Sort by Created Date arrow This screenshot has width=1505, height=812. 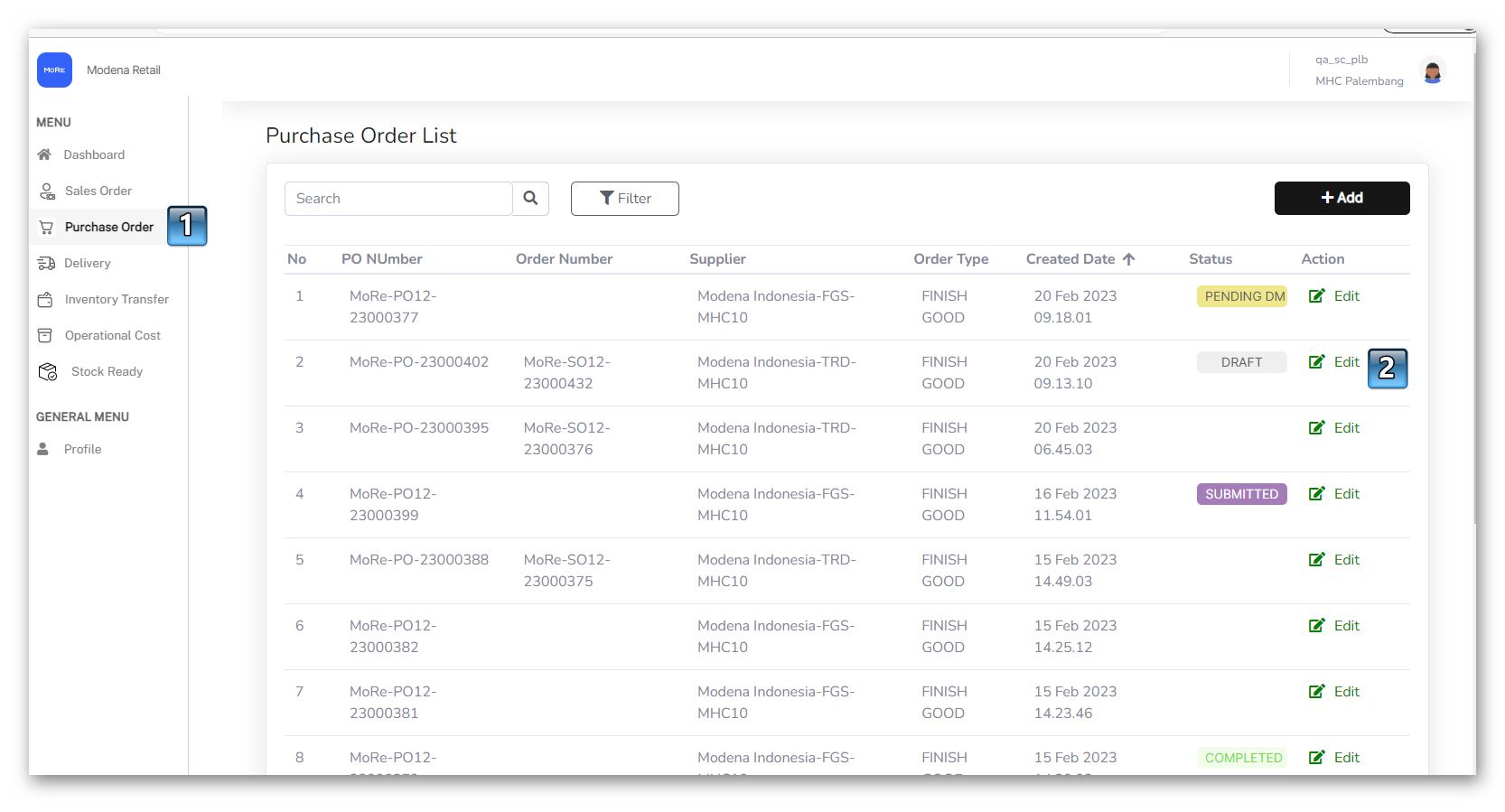(1128, 259)
